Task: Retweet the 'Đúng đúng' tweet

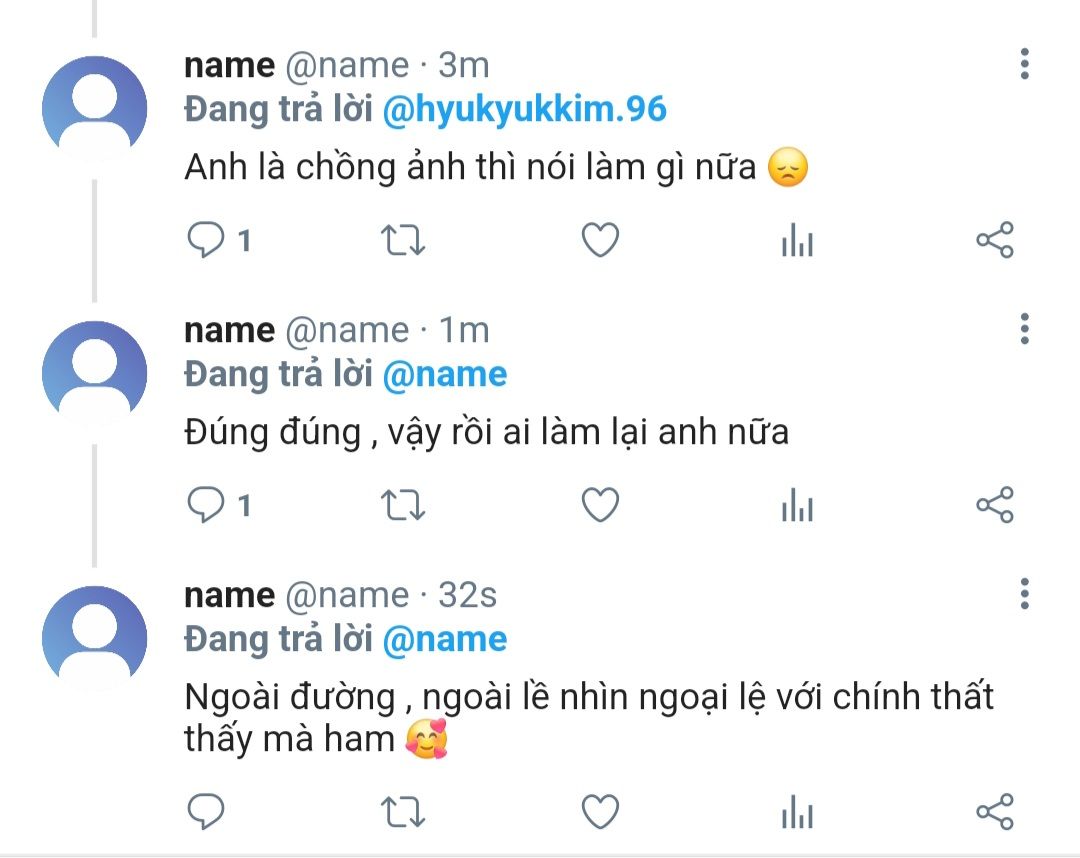Action: point(404,506)
